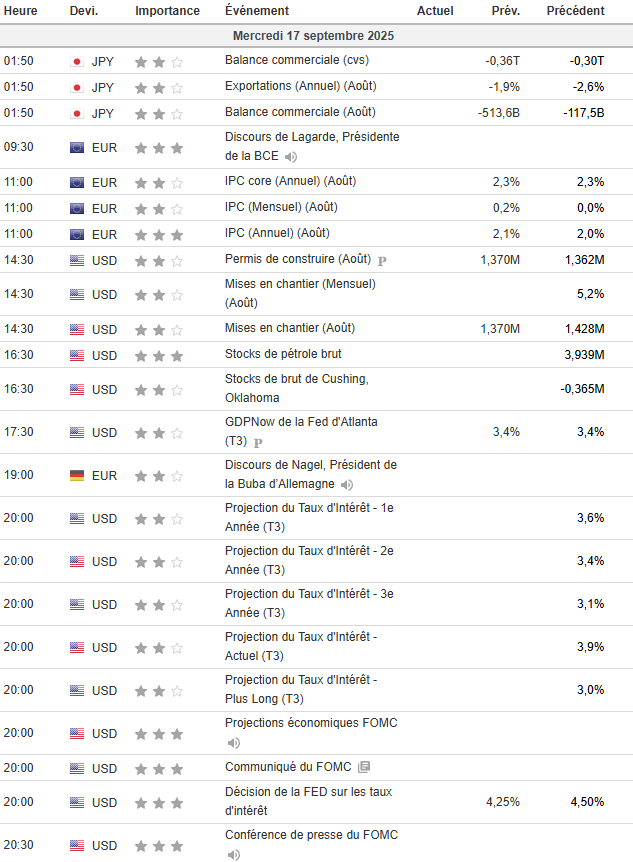The height and width of the screenshot is (862, 633).
Task: Click the Importance column header
Action: point(167,10)
